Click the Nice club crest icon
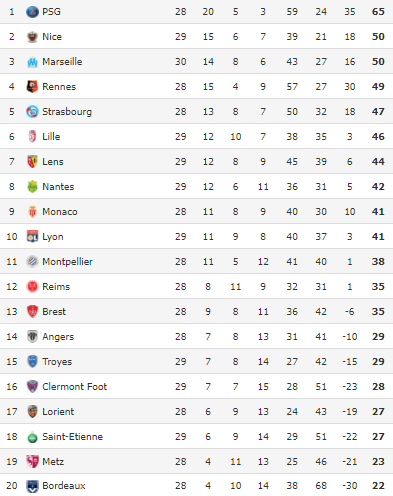393x496 pixels. (x=32, y=37)
